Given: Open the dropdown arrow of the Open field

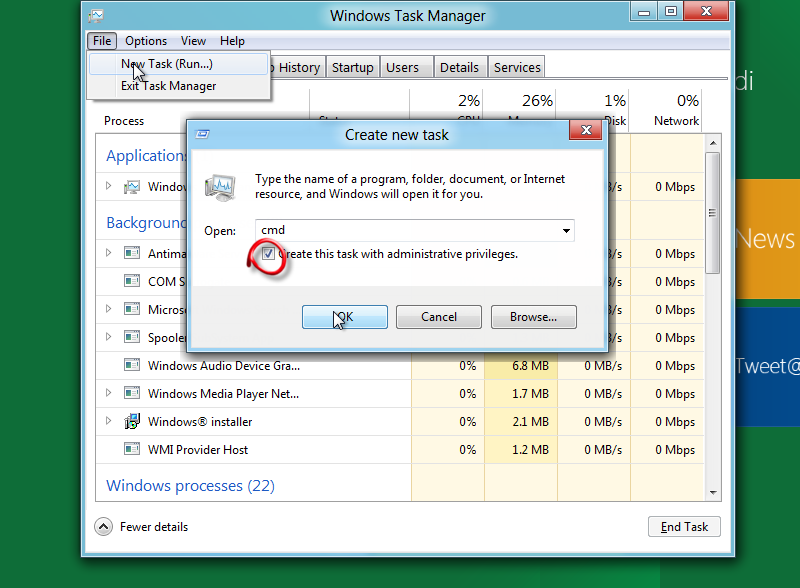Looking at the screenshot, I should tap(566, 231).
